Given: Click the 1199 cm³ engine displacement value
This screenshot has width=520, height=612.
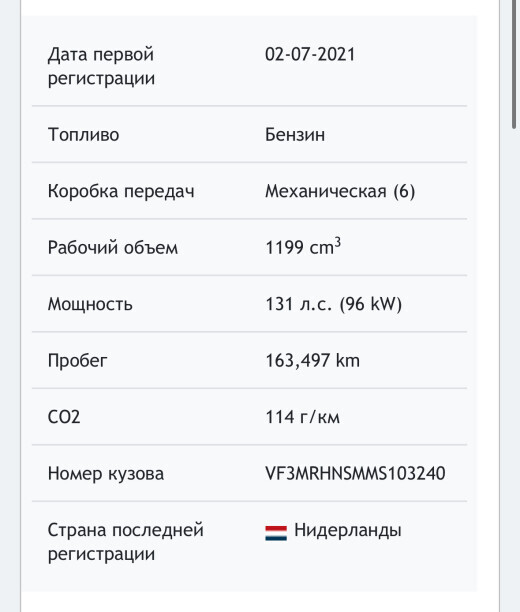Looking at the screenshot, I should pyautogui.click(x=303, y=247).
